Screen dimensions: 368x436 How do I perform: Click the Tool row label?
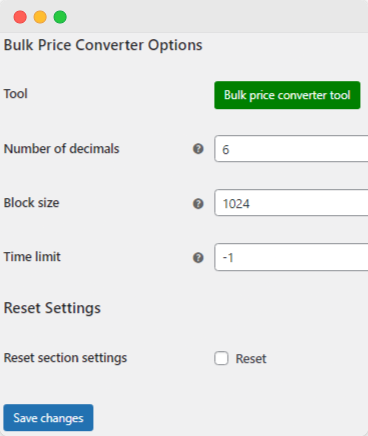tap(16, 94)
